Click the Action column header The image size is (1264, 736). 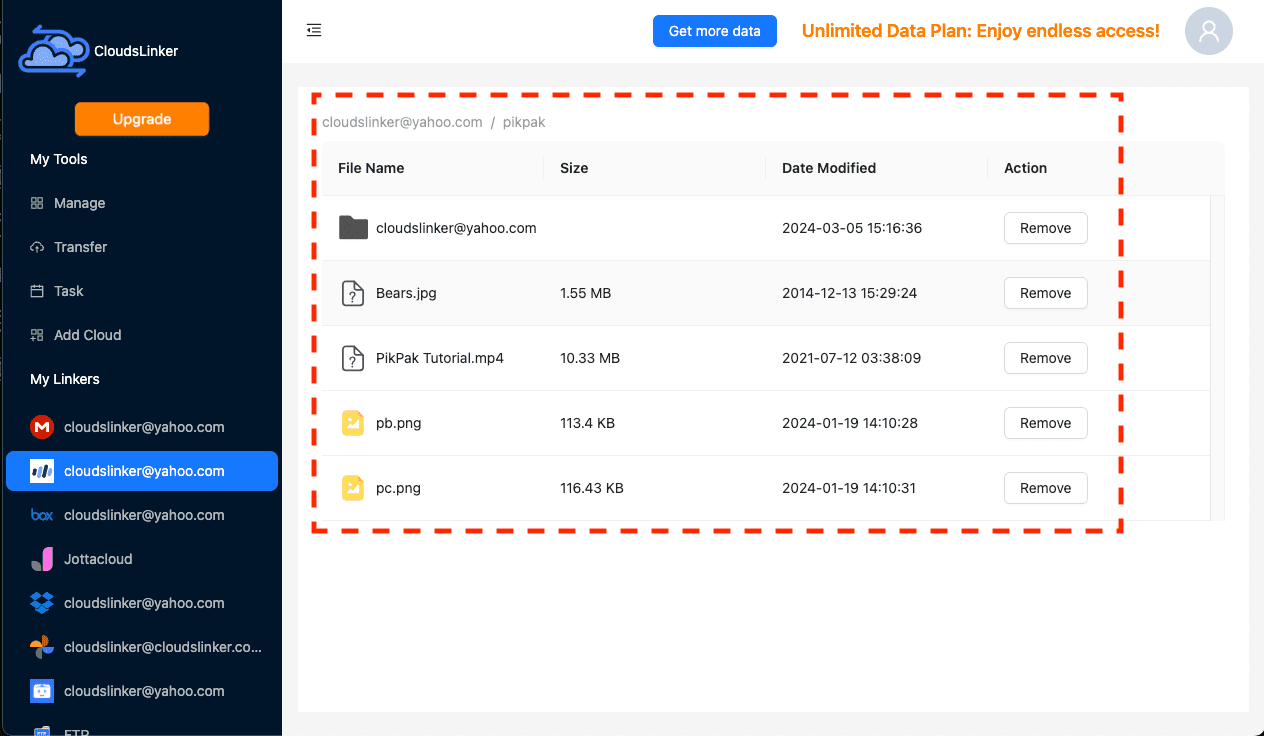point(1025,168)
